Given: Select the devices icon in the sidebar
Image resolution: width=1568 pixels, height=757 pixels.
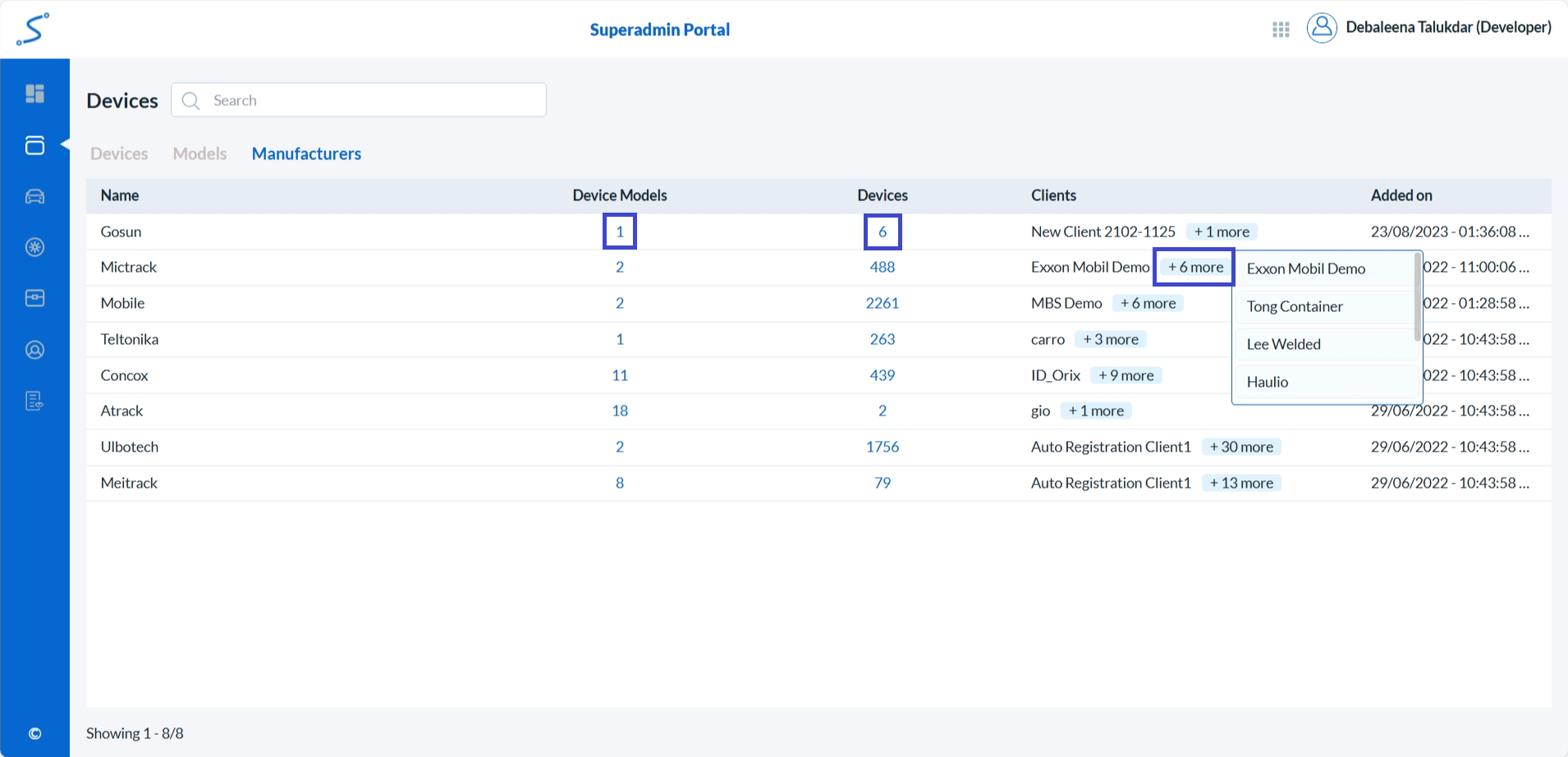Looking at the screenshot, I should click(x=34, y=145).
